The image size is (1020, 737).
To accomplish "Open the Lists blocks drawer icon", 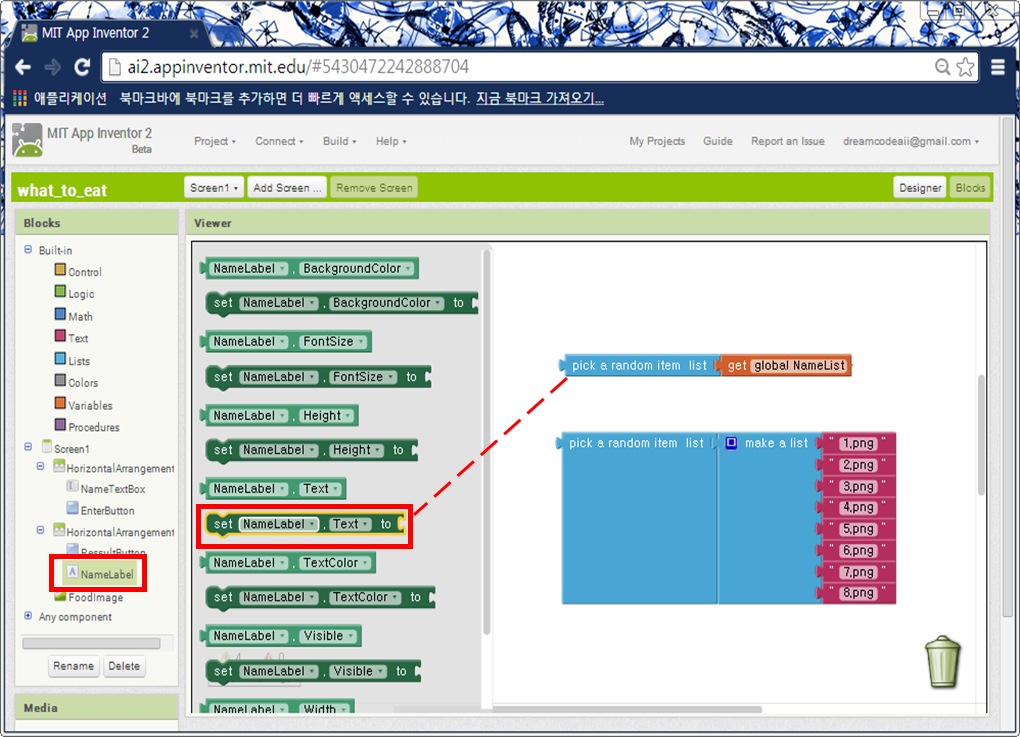I will [x=60, y=358].
